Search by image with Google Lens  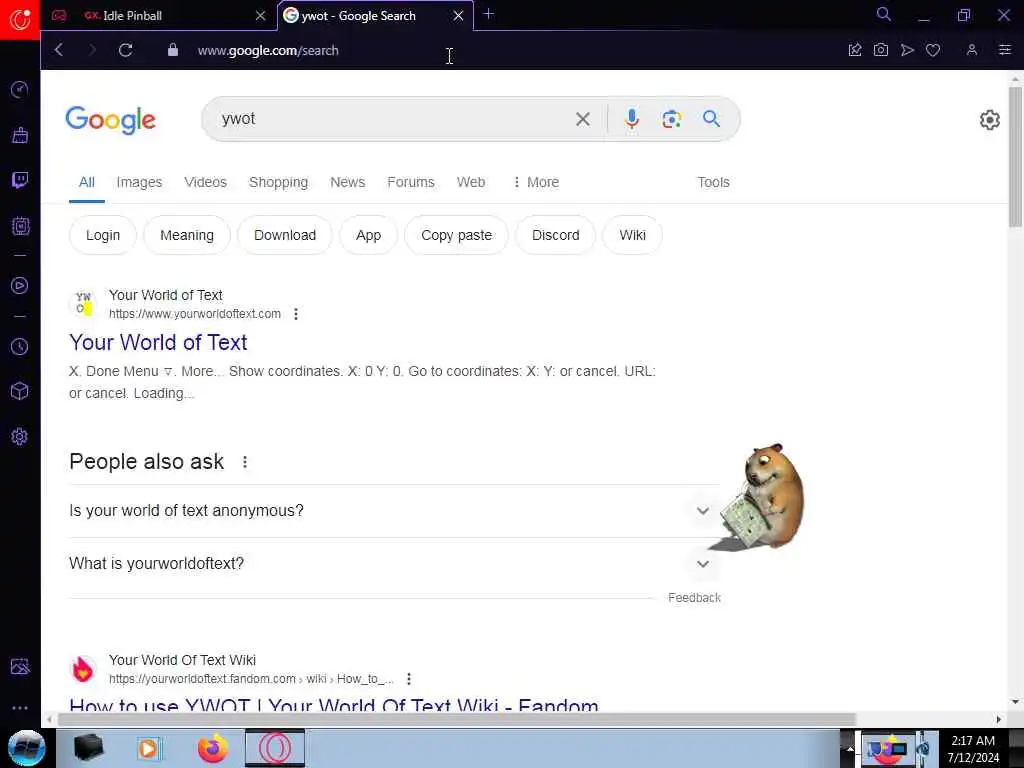(671, 119)
